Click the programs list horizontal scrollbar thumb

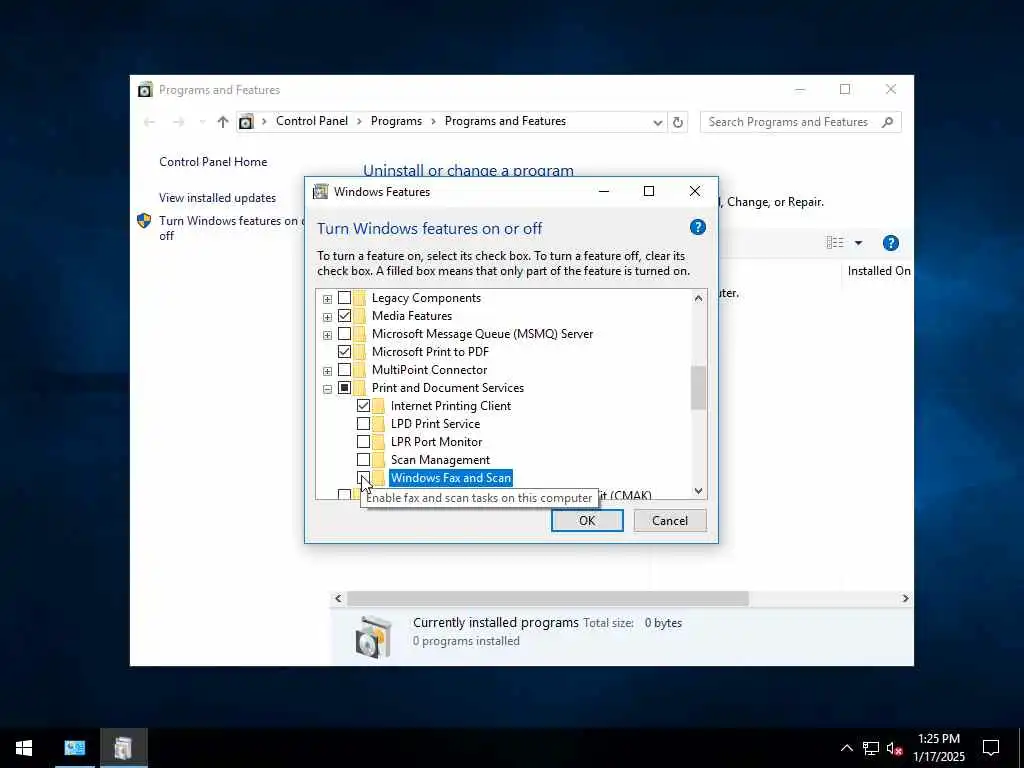547,598
